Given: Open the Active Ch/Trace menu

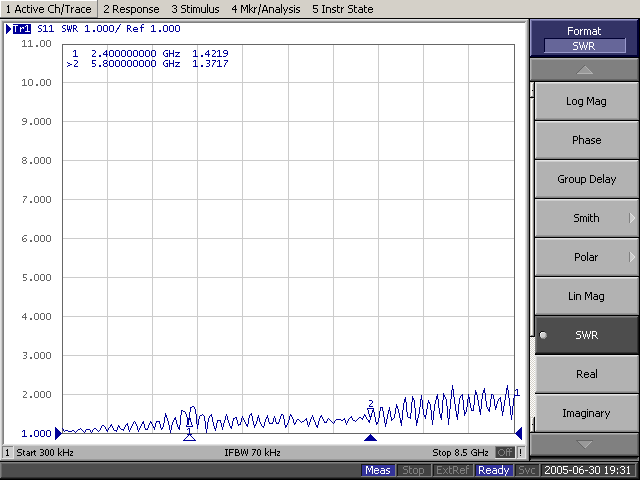Looking at the screenshot, I should pos(49,9).
